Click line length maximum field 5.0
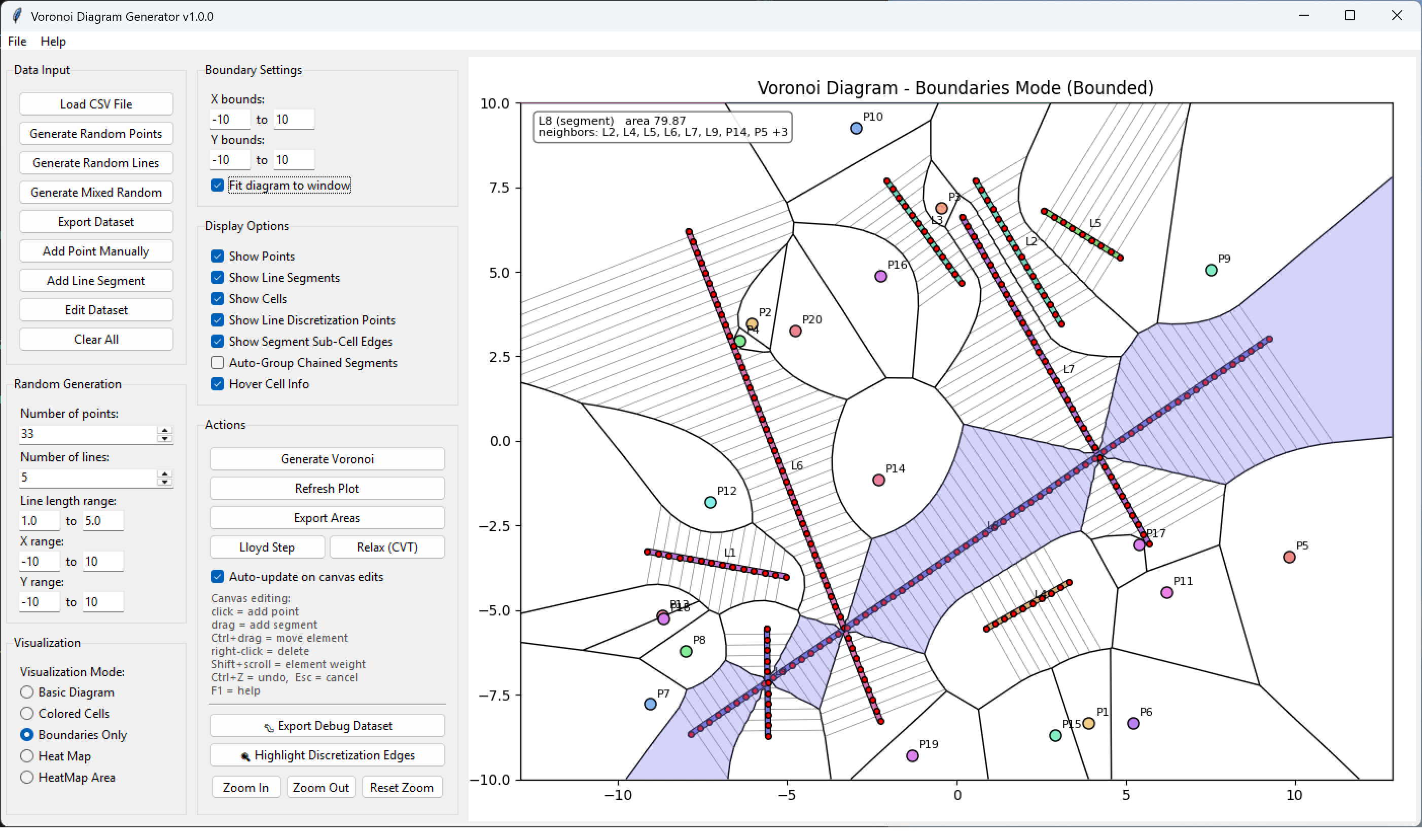 coord(103,521)
